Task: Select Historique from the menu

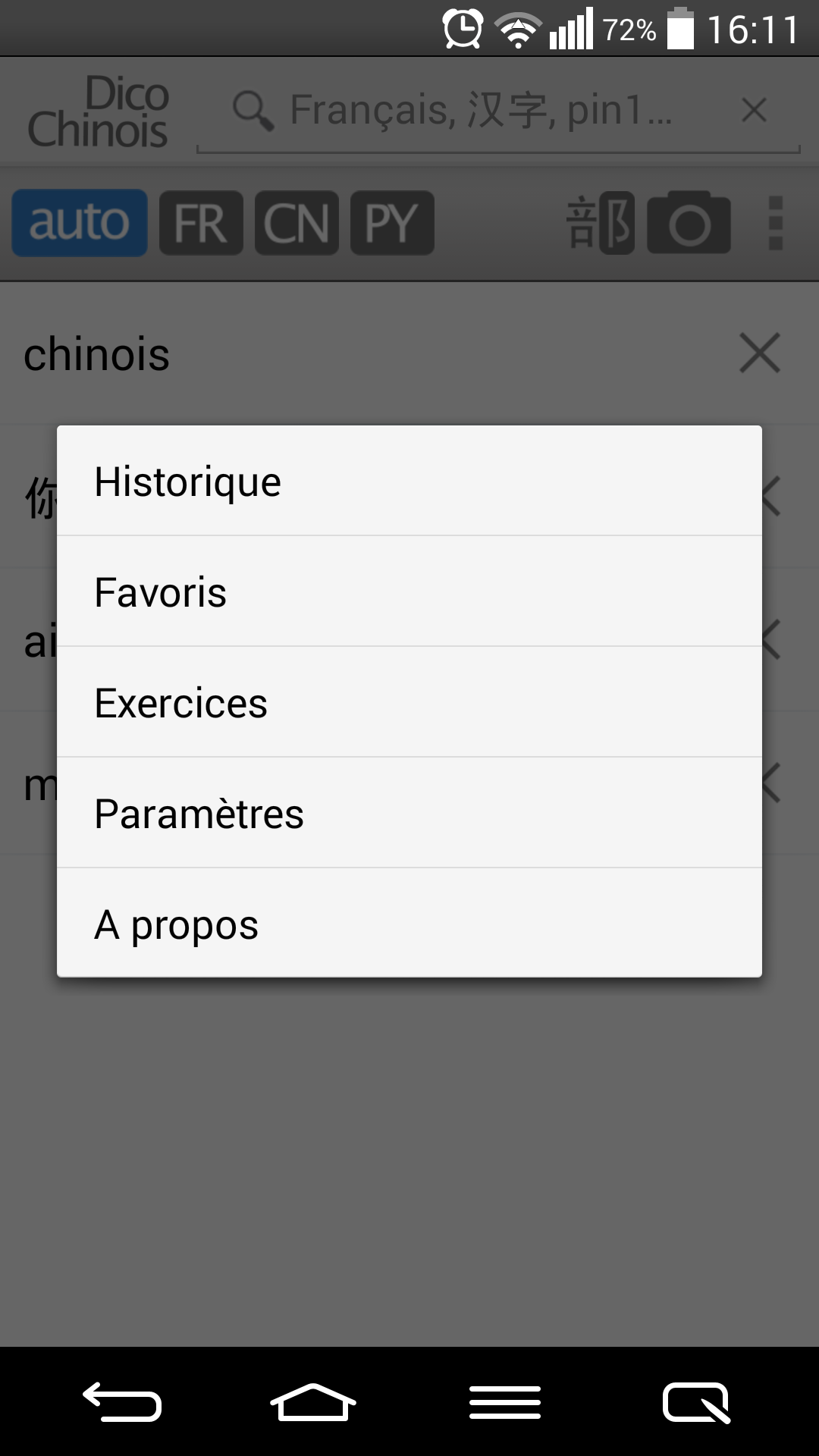Action: click(x=409, y=481)
